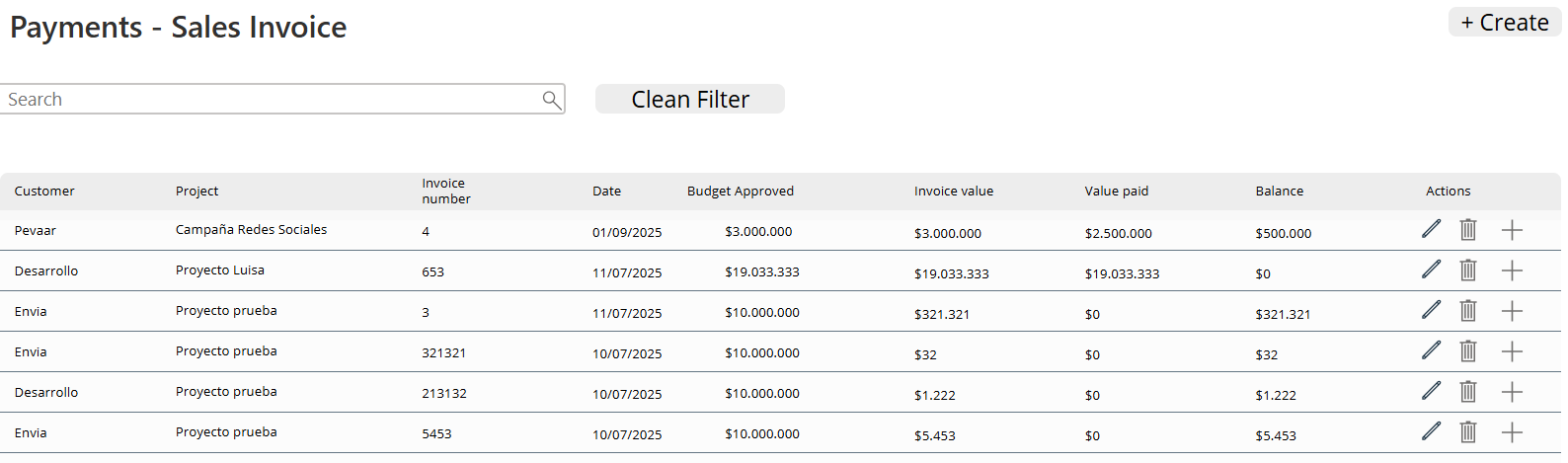Add payment to invoice number 3
Viewport: 1568px width, 463px height.
pyautogui.click(x=1511, y=311)
